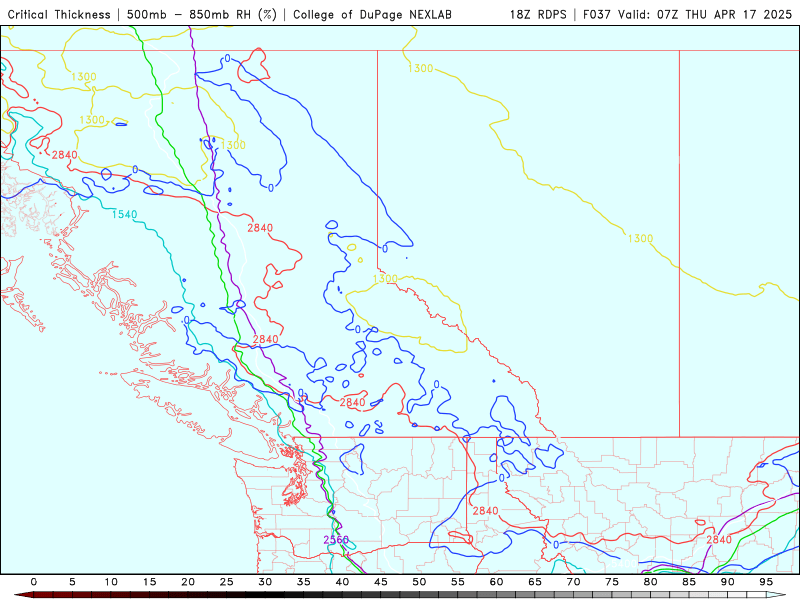The width and height of the screenshot is (800, 600).
Task: Click the cyan "1540" contour label
Action: (x=124, y=214)
